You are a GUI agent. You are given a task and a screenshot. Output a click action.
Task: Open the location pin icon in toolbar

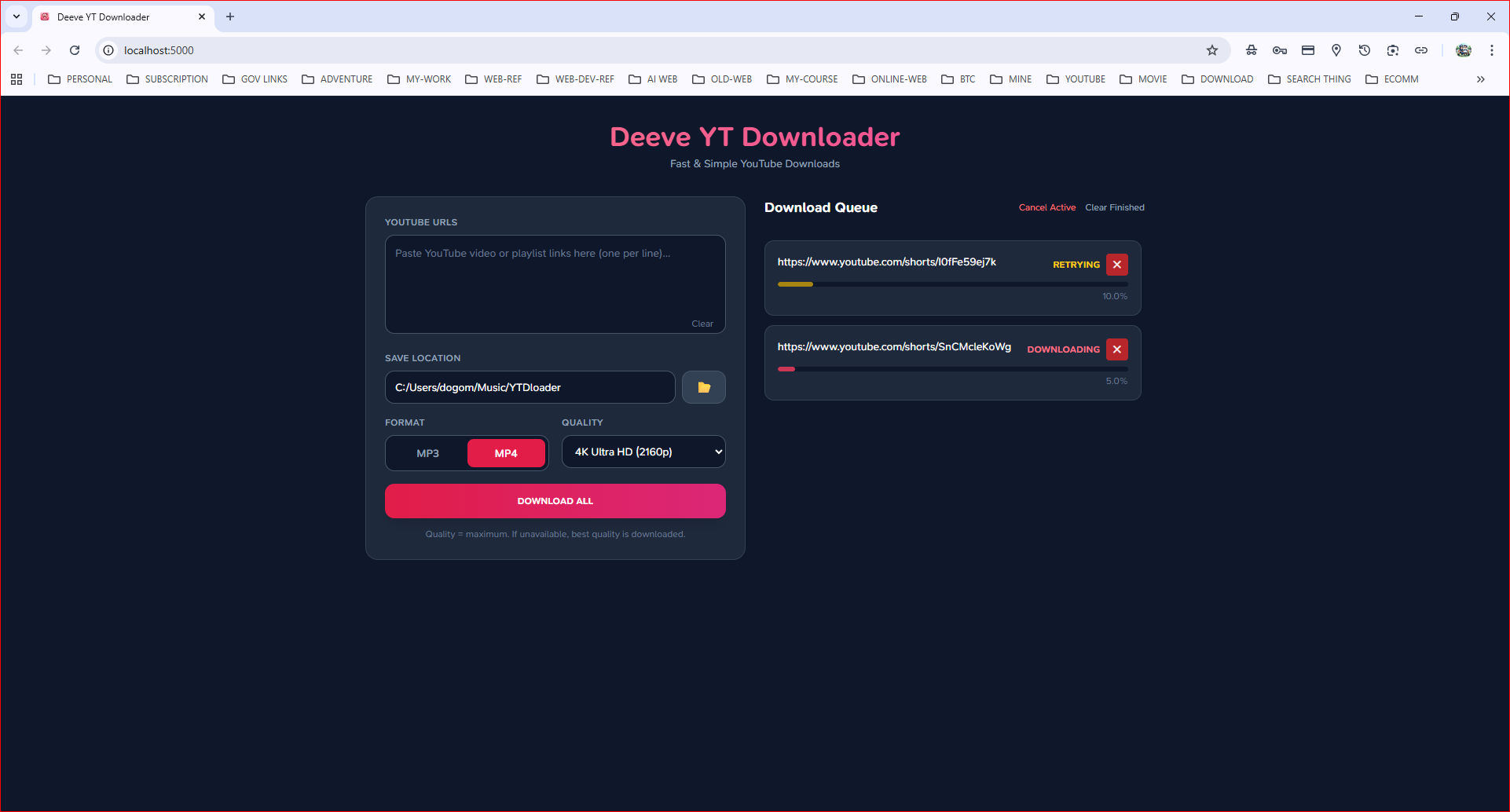pos(1336,50)
